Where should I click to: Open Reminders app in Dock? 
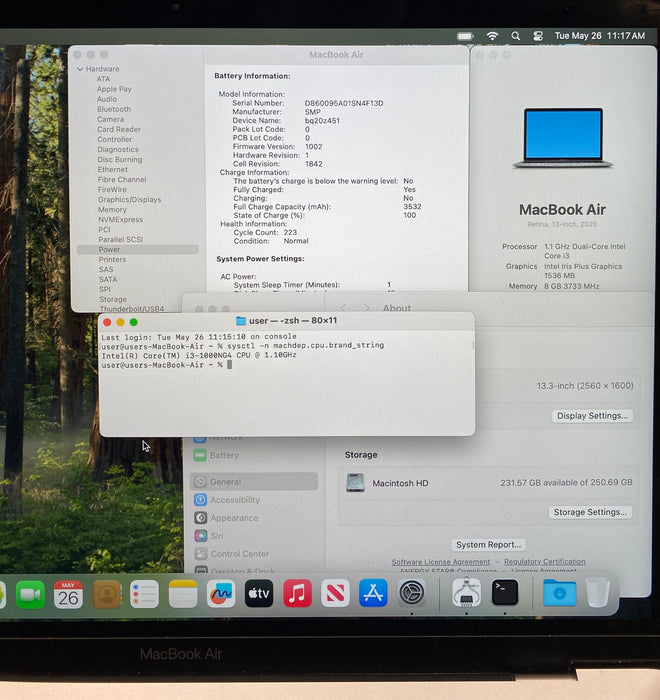[145, 595]
